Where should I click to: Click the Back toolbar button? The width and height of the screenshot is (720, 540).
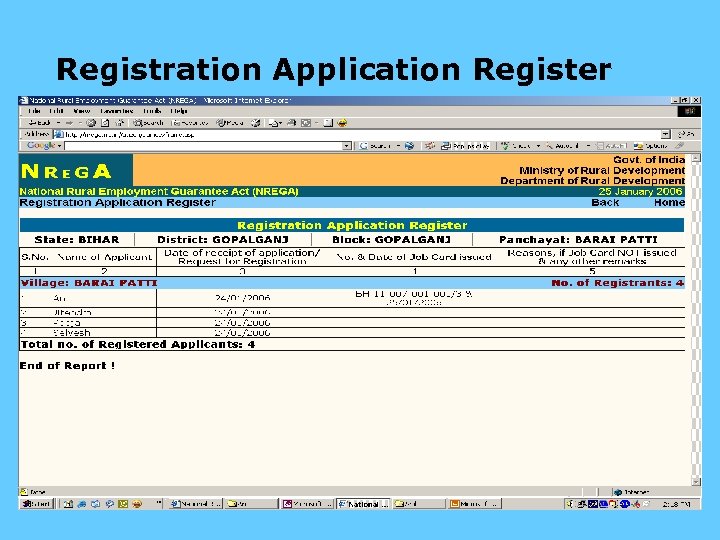[x=40, y=123]
